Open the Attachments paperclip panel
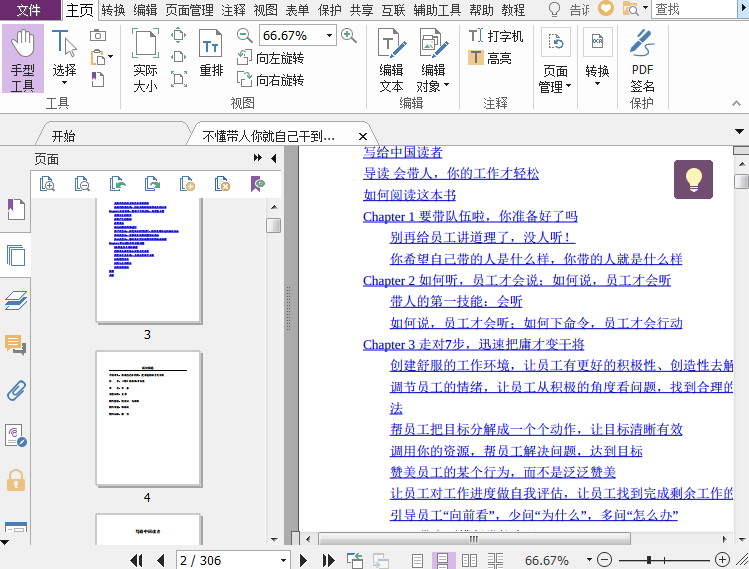Image resolution: width=749 pixels, height=569 pixels. 16,390
